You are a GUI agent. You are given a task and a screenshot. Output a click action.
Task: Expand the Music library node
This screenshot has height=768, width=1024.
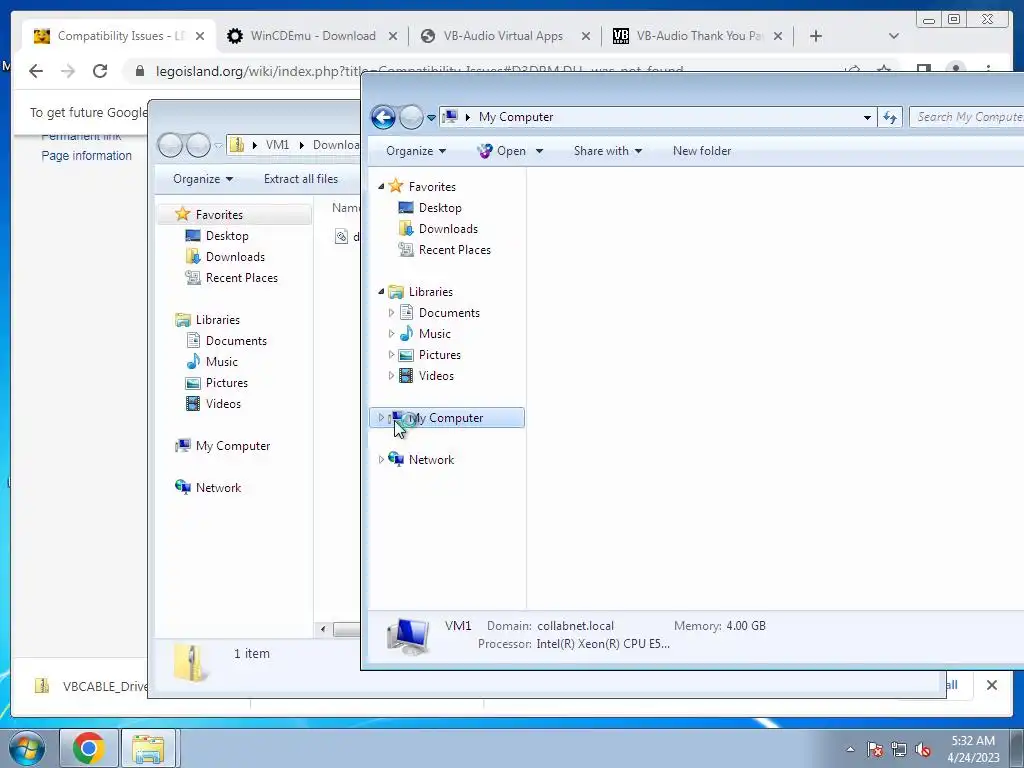[x=391, y=334]
